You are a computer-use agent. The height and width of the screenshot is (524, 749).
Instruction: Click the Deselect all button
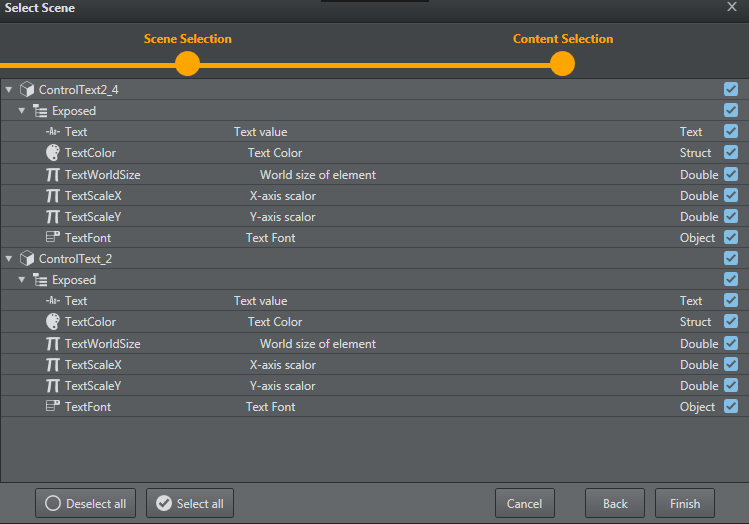[x=86, y=504]
